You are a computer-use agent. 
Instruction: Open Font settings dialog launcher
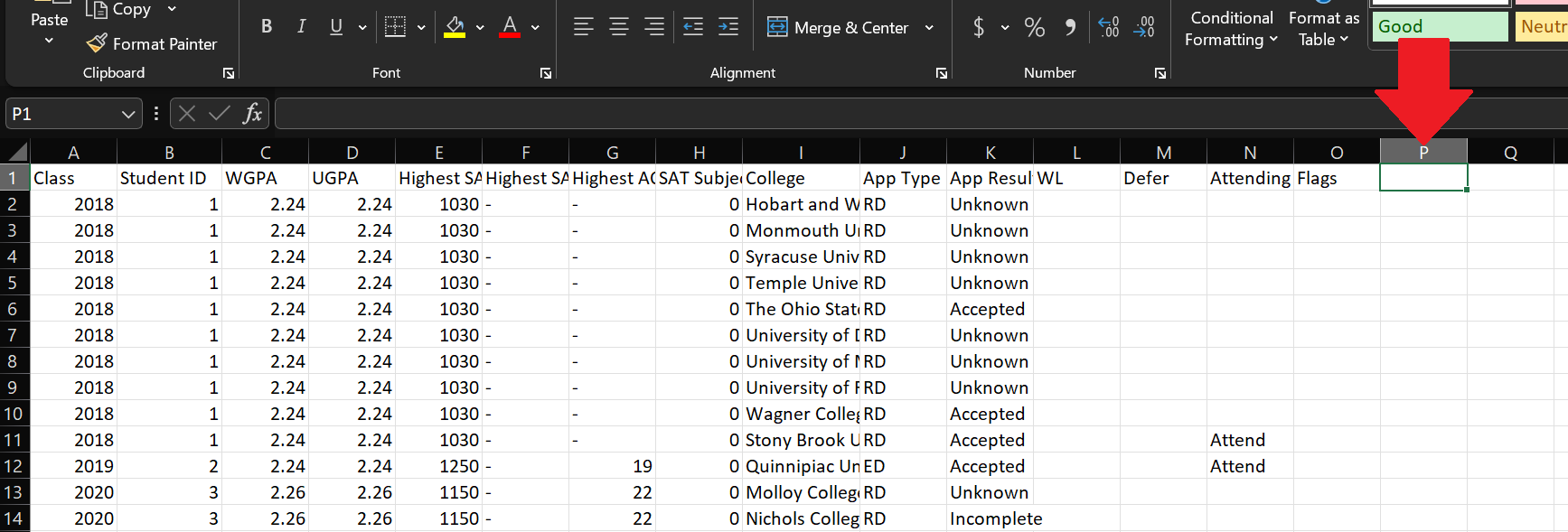546,73
